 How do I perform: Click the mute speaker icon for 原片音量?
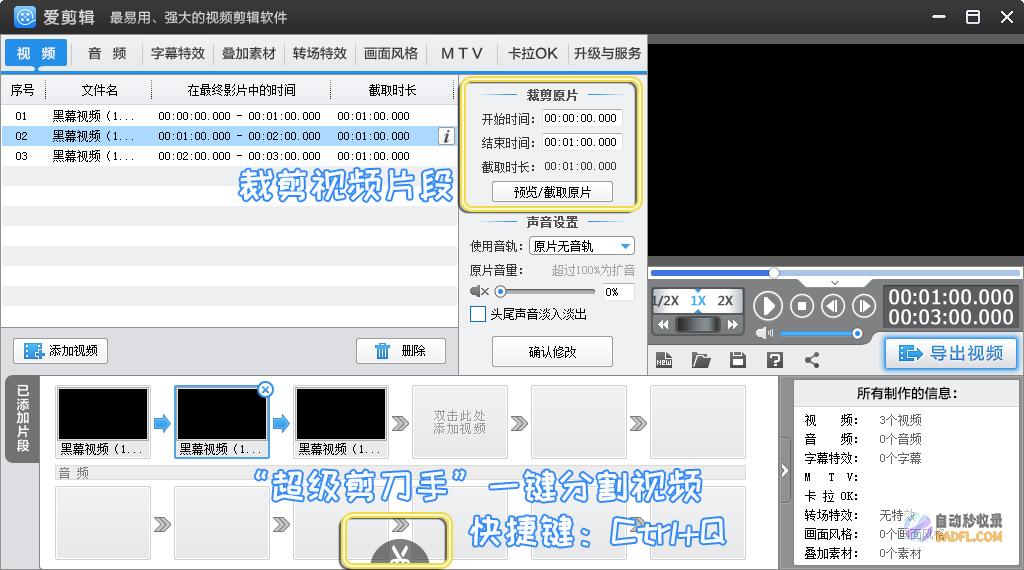coord(479,291)
